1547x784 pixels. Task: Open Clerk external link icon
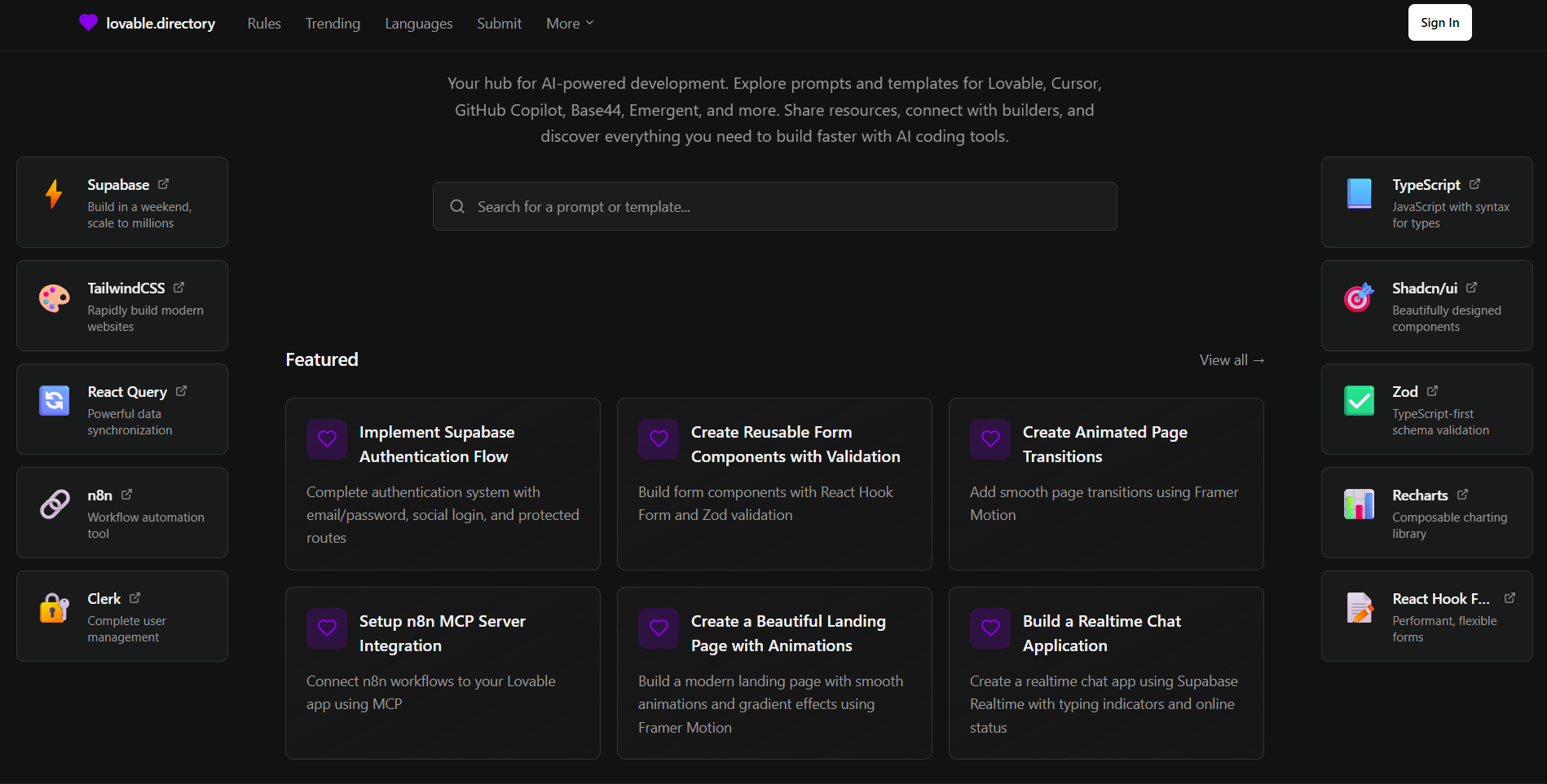(x=134, y=598)
